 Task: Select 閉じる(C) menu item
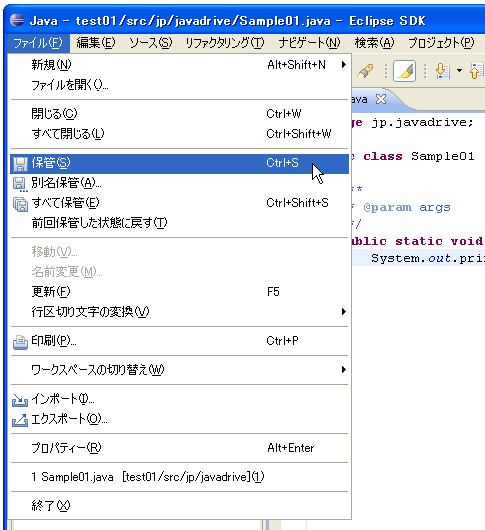[x=179, y=114]
